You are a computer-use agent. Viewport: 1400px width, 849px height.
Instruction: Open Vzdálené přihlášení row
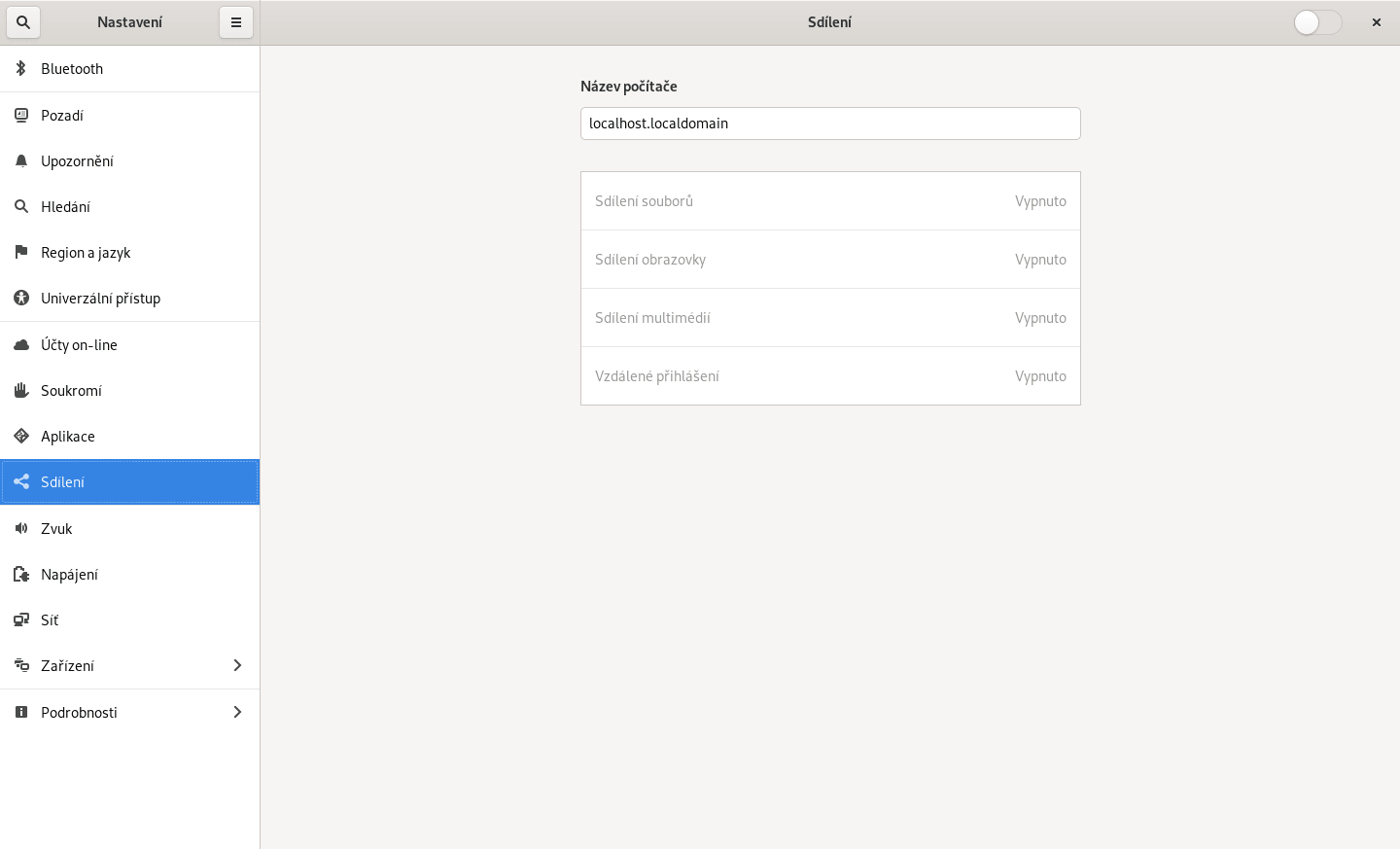tap(830, 376)
